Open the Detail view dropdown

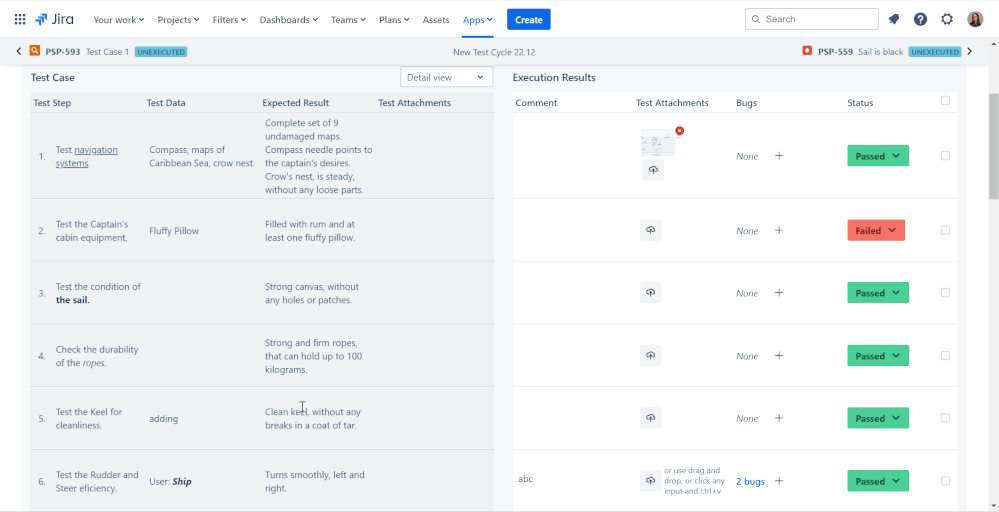pos(447,77)
